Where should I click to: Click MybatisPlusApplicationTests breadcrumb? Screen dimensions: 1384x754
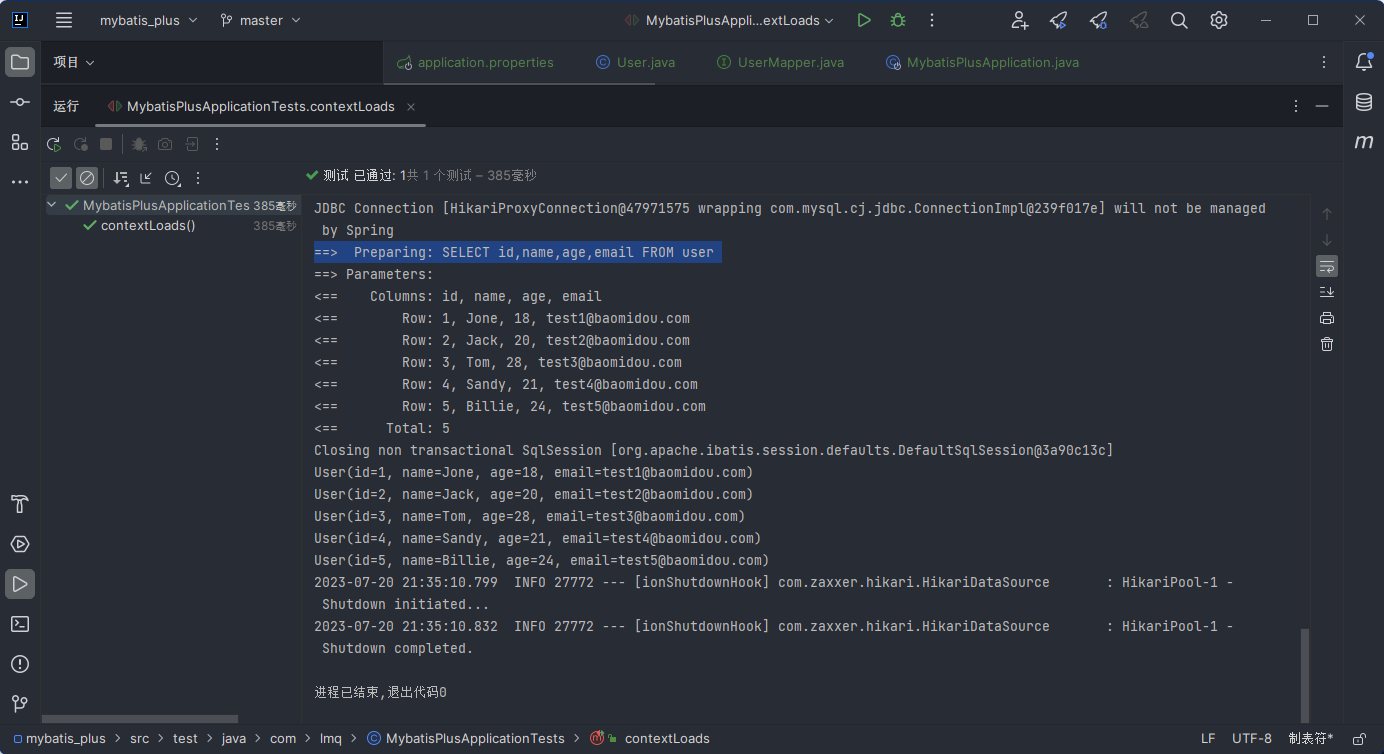click(x=466, y=739)
